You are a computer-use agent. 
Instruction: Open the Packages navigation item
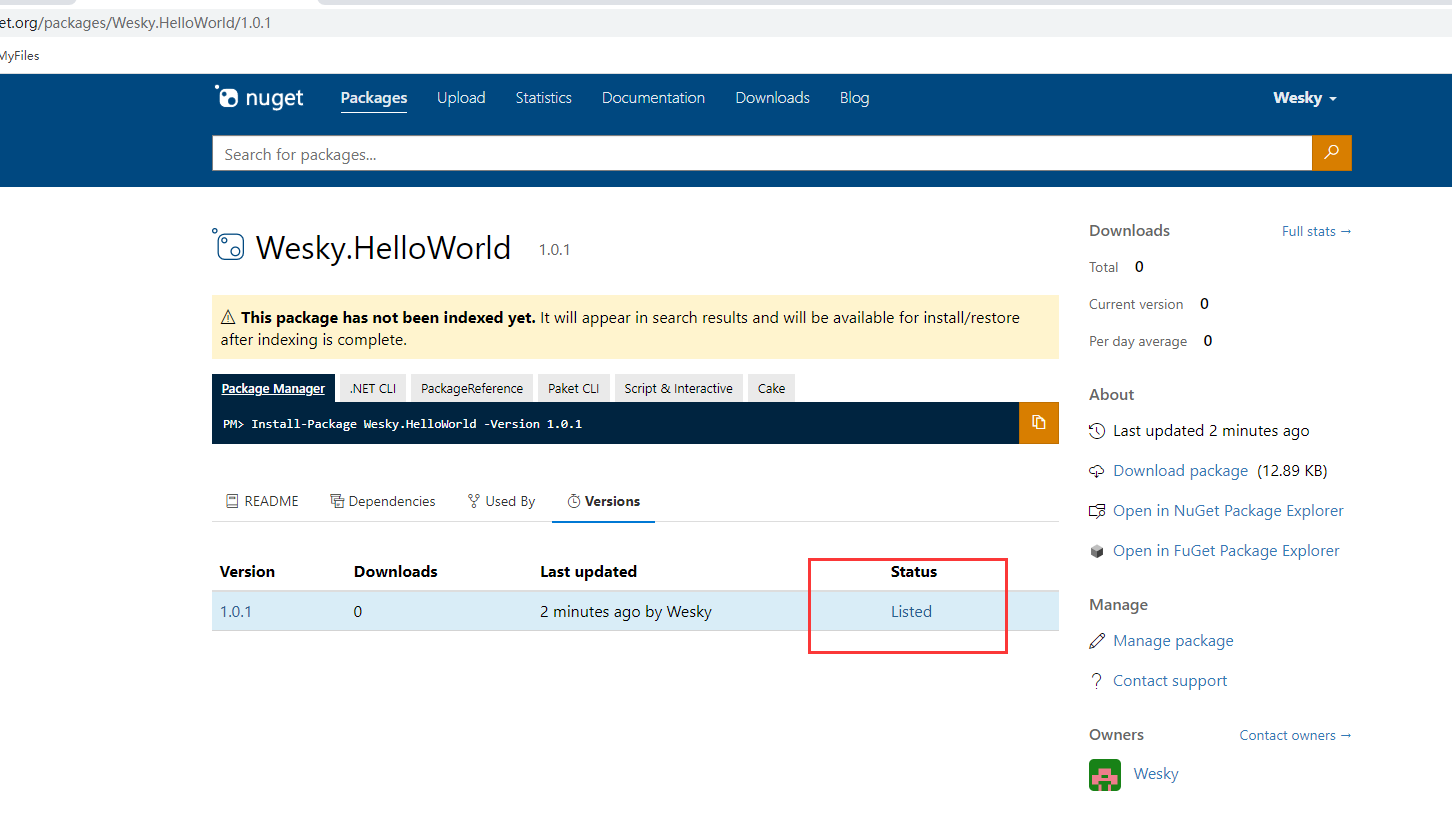point(374,98)
